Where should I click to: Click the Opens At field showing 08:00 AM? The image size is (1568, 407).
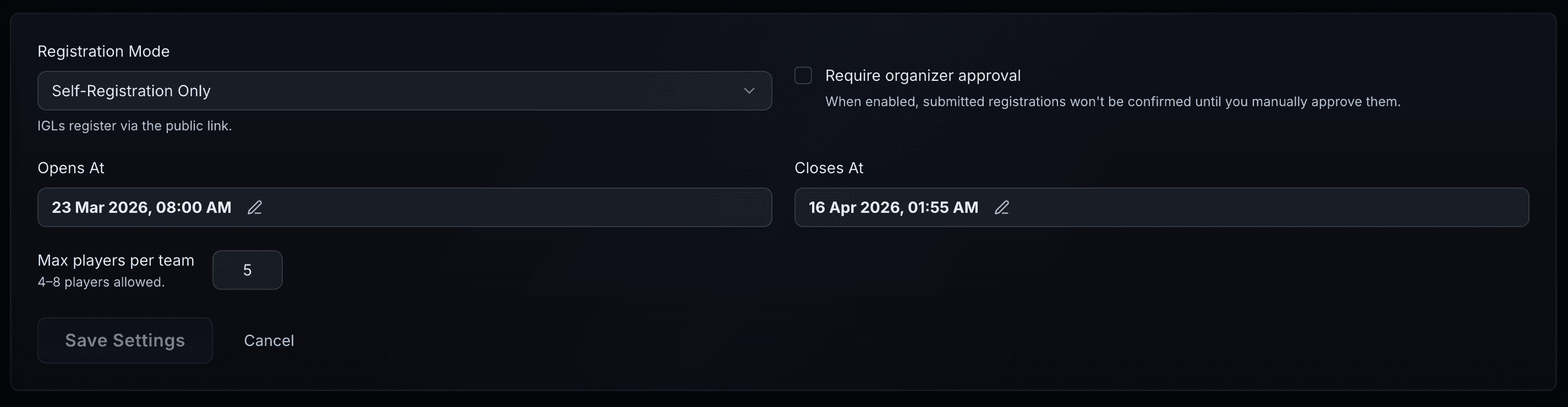click(141, 207)
